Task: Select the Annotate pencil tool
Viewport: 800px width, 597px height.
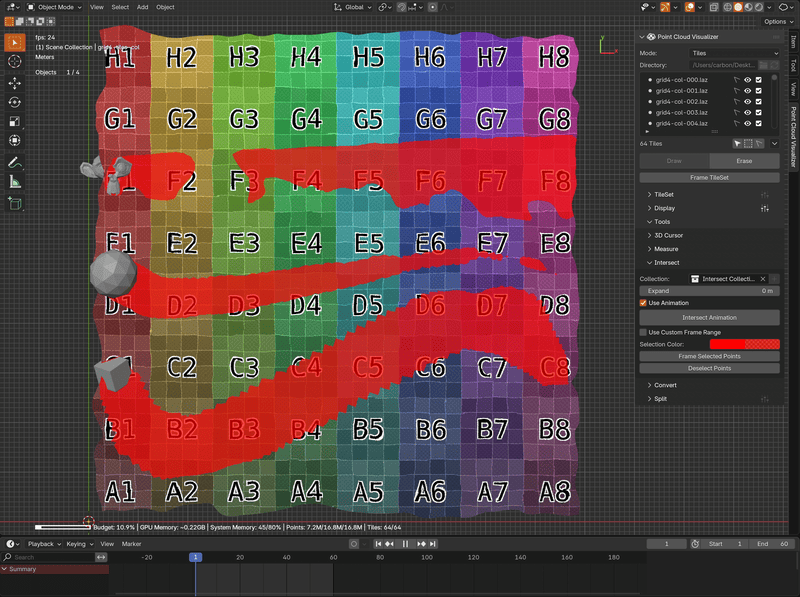Action: coord(15,161)
